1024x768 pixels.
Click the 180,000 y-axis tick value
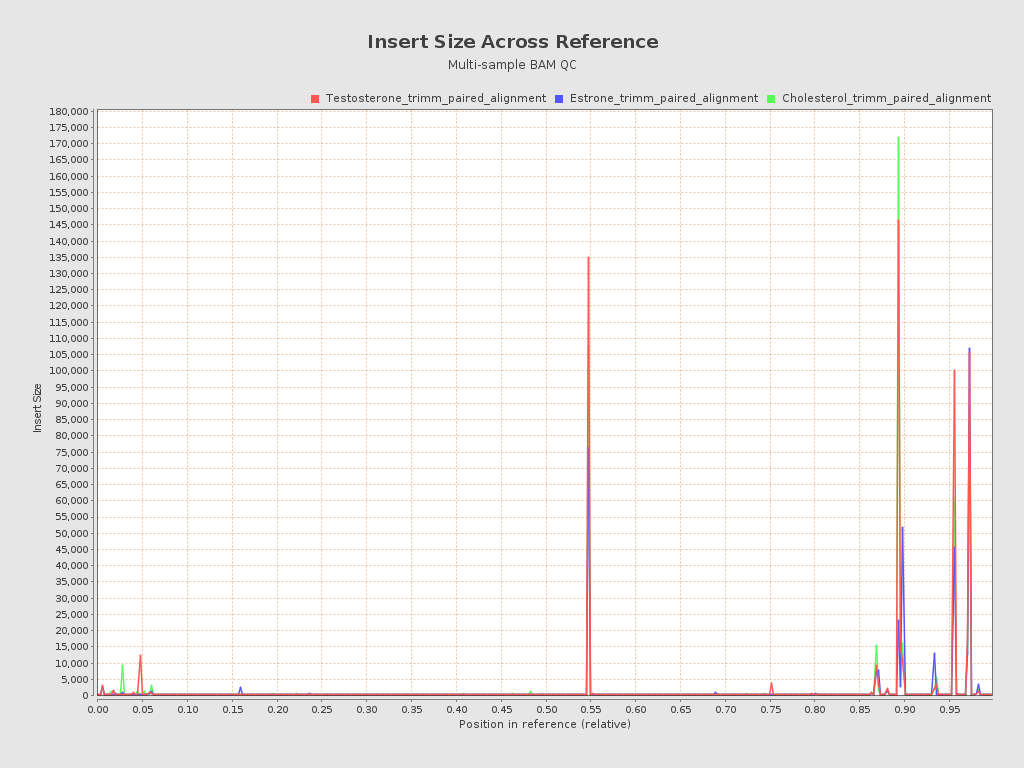(x=69, y=112)
